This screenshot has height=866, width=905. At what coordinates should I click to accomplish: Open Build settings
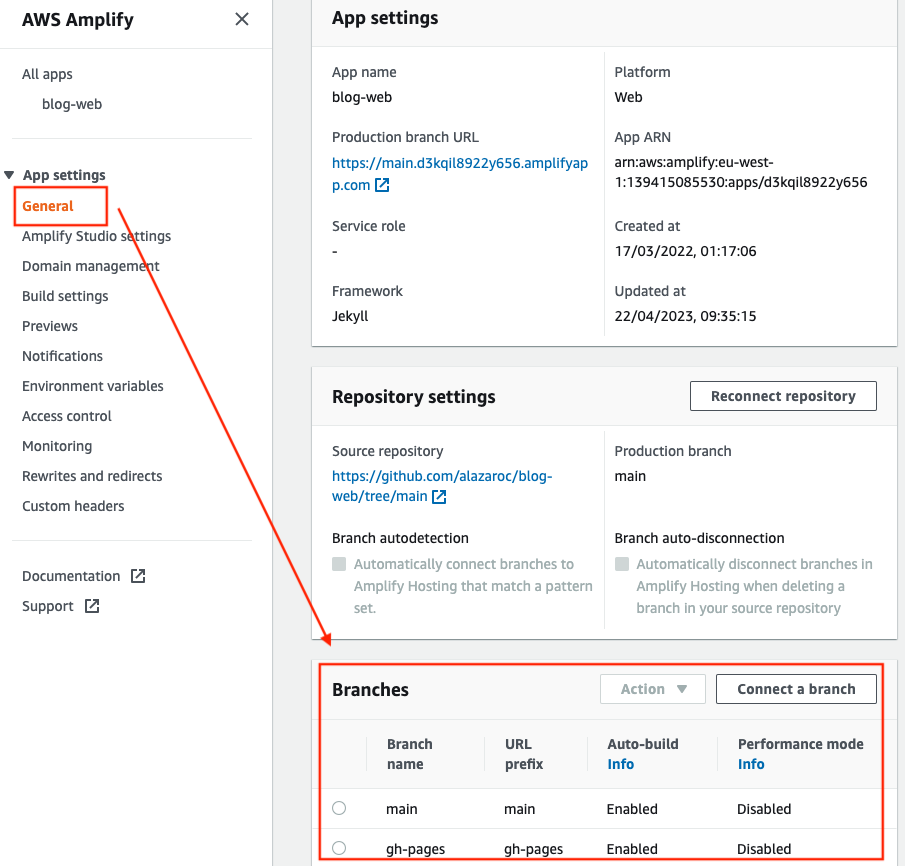tap(65, 296)
